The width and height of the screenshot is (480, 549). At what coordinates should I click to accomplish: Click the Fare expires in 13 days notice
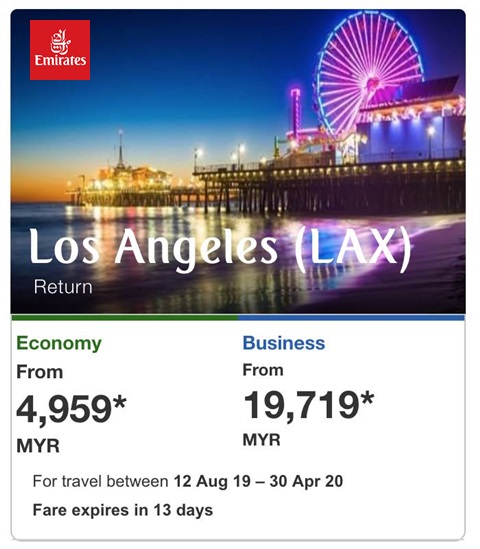click(123, 510)
